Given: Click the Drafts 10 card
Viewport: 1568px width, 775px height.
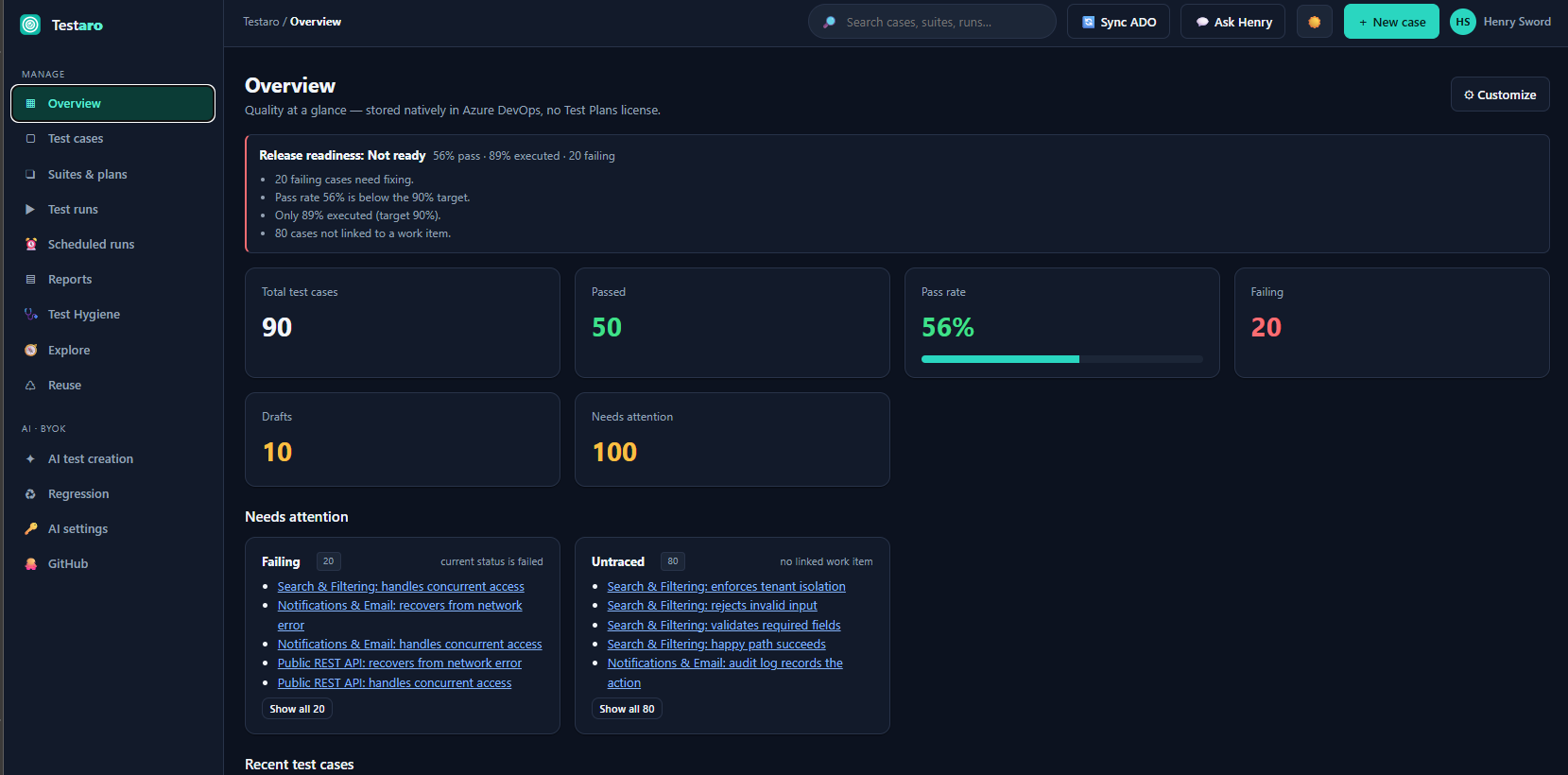Looking at the screenshot, I should (x=403, y=439).
